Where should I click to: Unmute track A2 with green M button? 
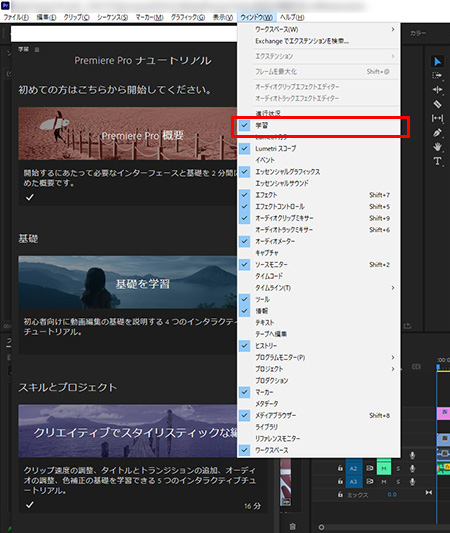tap(384, 468)
